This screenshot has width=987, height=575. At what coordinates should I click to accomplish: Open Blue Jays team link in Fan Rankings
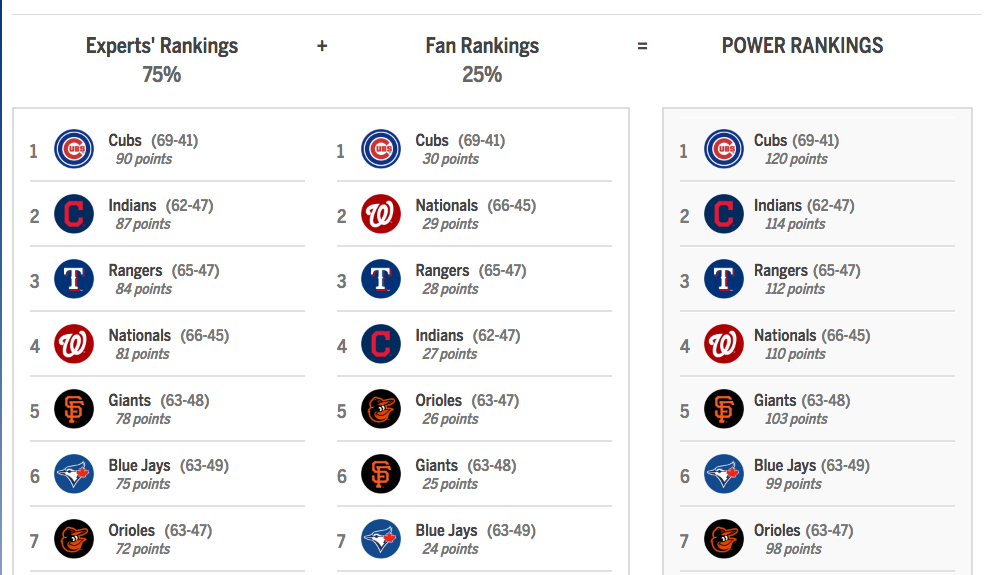pyautogui.click(x=446, y=531)
